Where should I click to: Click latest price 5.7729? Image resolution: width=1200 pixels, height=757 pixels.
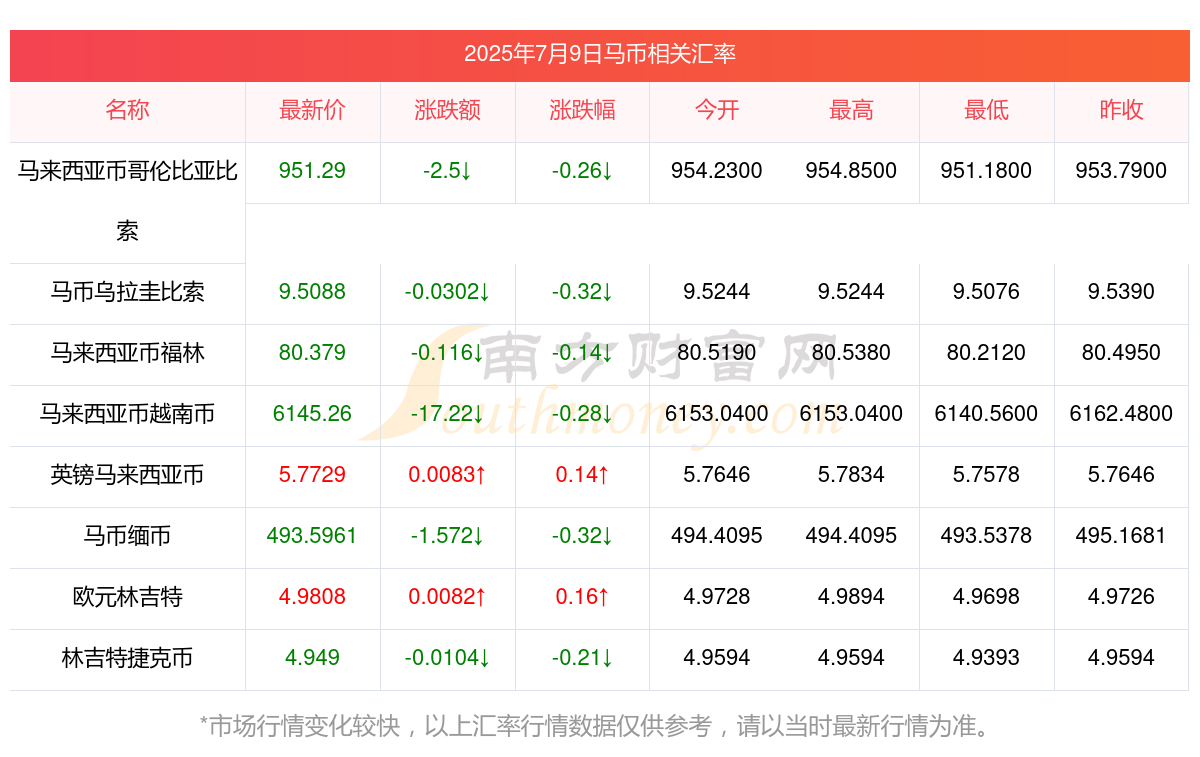pyautogui.click(x=313, y=475)
